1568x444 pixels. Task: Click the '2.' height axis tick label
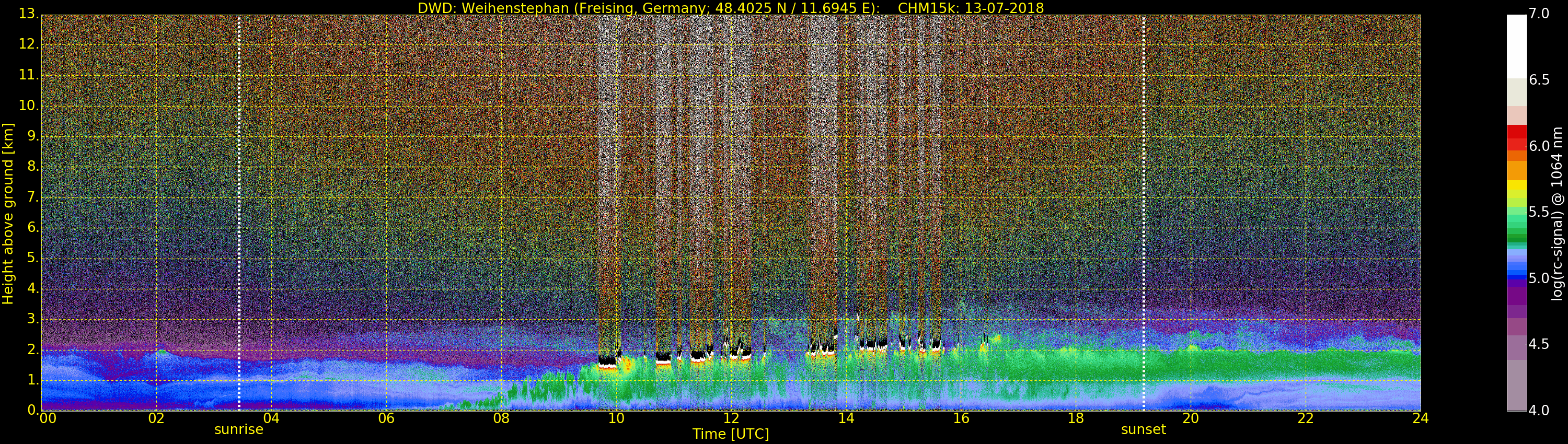[32, 350]
